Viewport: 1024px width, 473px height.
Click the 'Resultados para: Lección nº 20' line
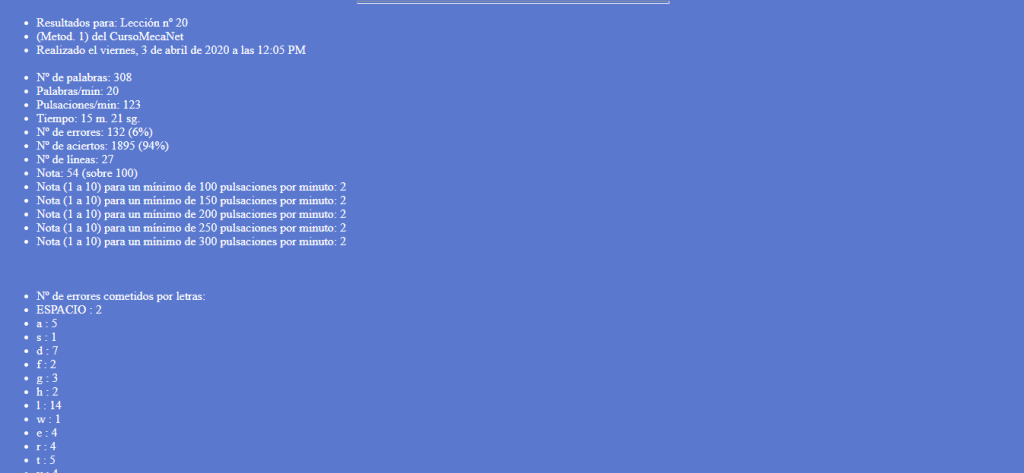112,23
